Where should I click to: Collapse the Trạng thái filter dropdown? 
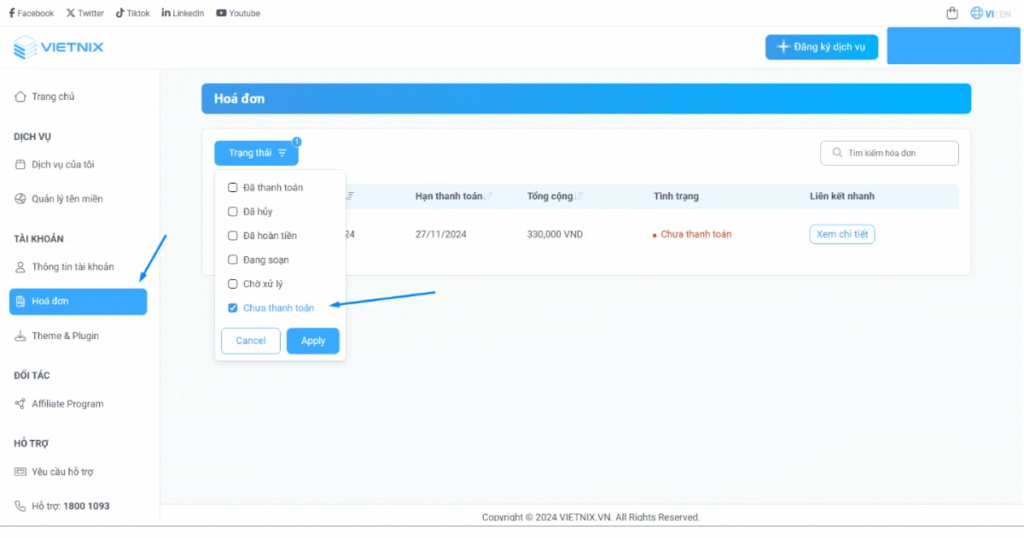point(256,153)
